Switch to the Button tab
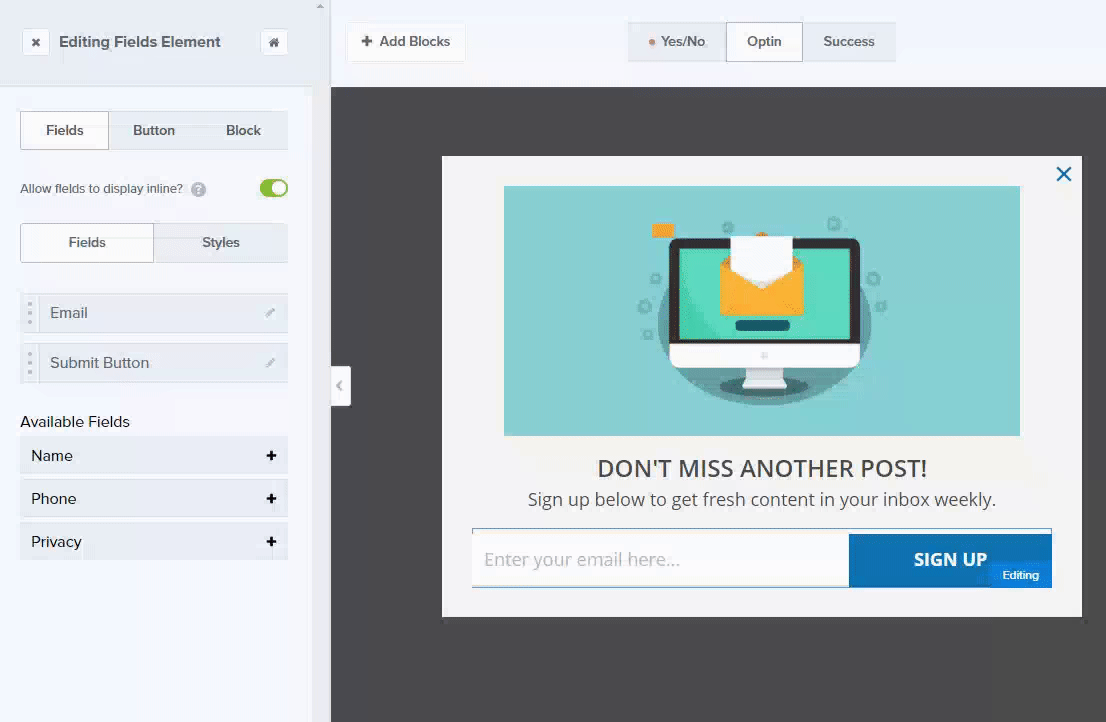Screen dimensions: 1106x722 pos(154,131)
